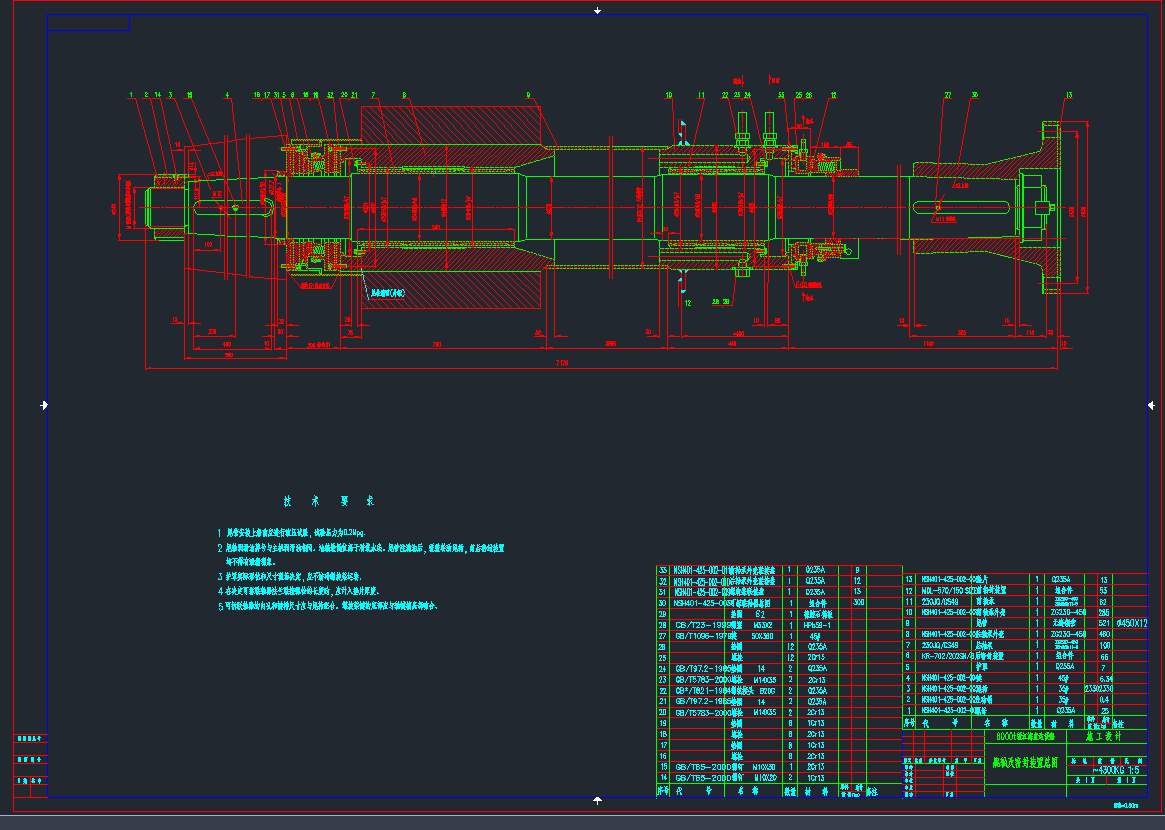Click the NDL-570/150 code in row 12

tap(944, 591)
